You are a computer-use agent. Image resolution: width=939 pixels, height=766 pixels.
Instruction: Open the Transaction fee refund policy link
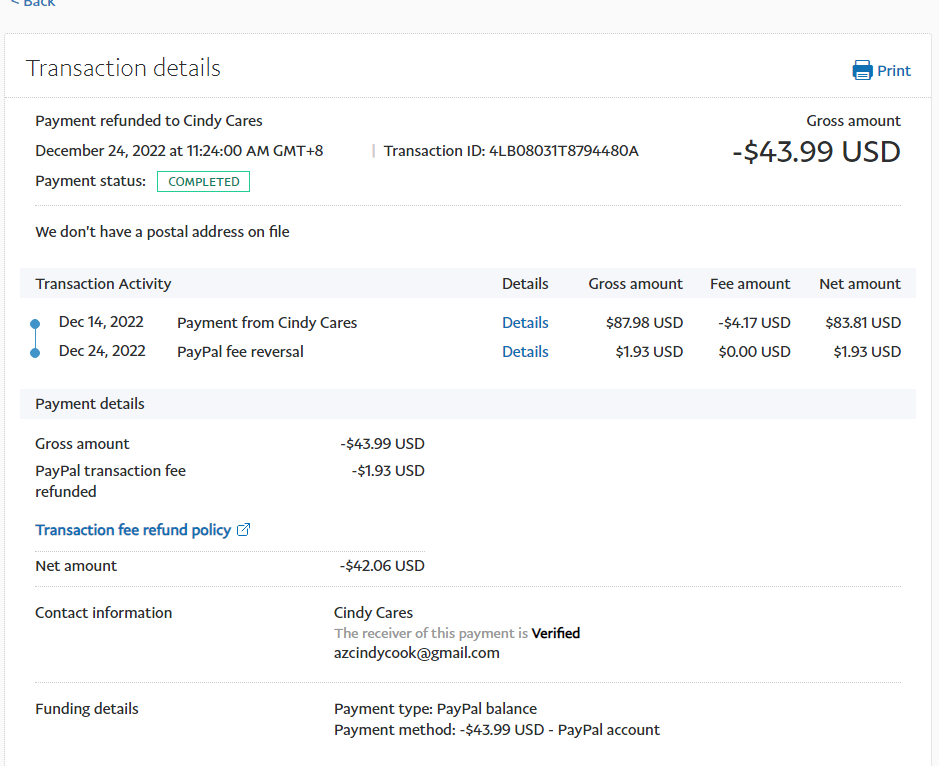coord(133,530)
